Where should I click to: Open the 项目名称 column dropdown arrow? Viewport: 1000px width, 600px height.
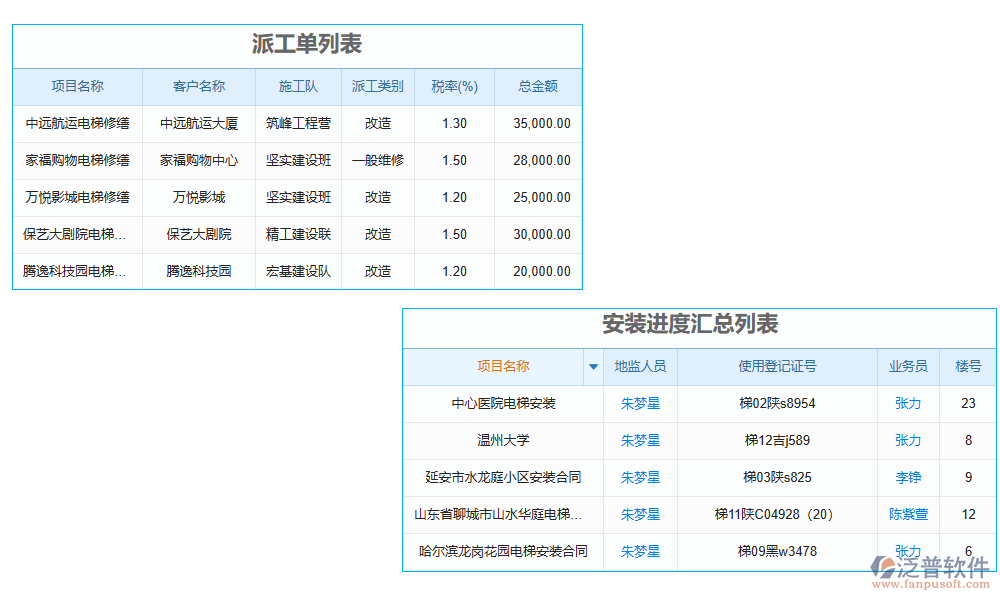point(593,367)
